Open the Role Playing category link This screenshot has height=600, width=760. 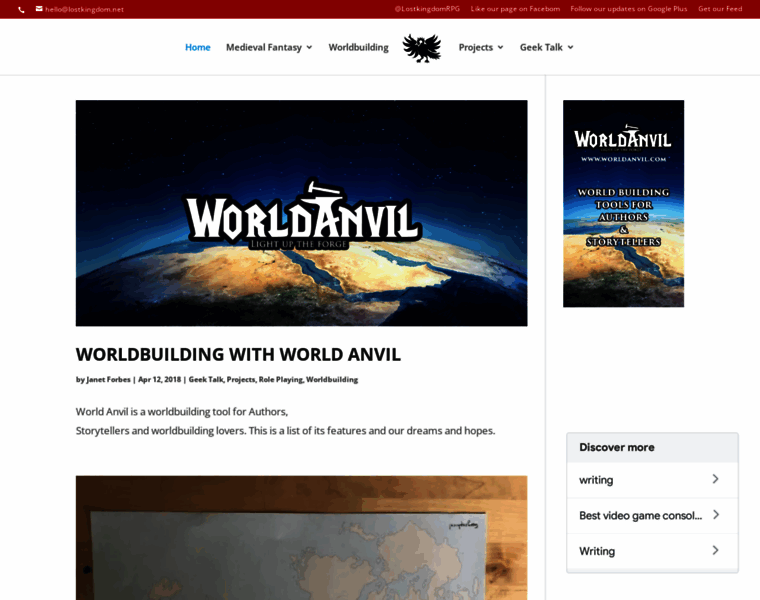[280, 380]
